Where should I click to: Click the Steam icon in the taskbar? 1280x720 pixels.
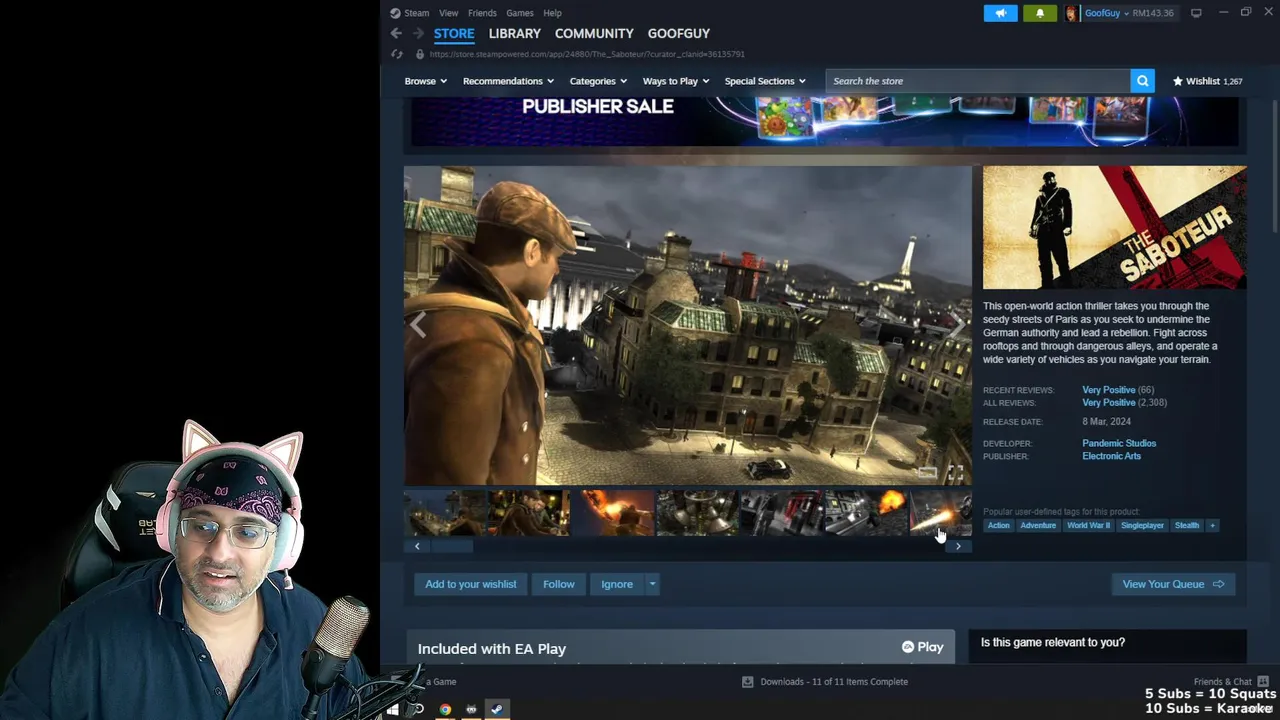[496, 709]
